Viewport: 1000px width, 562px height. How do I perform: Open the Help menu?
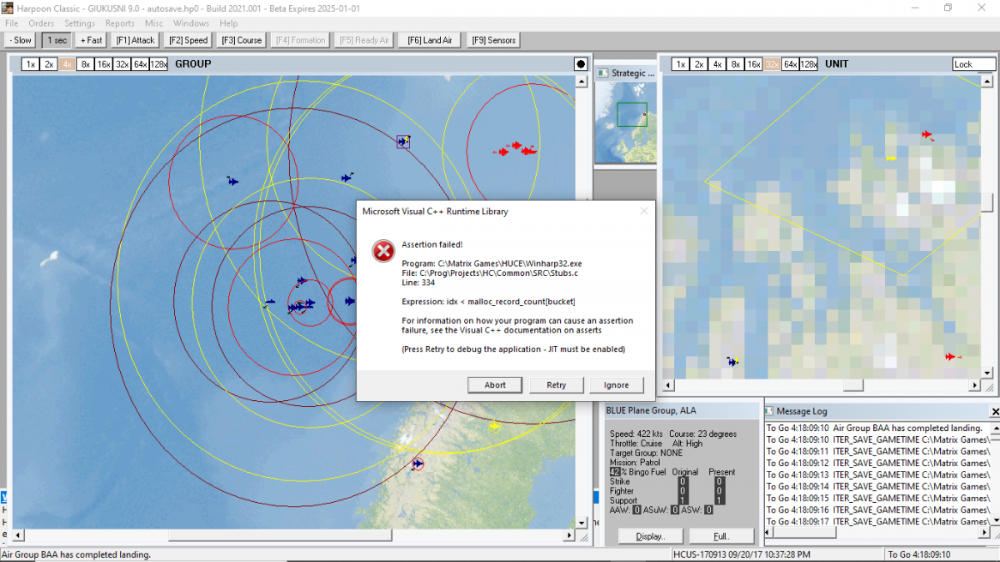228,23
